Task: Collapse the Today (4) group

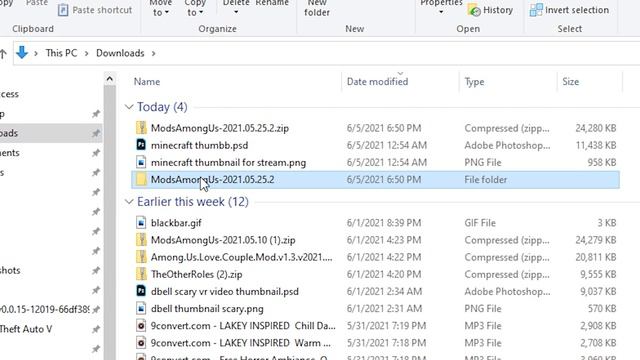Action: click(x=129, y=107)
